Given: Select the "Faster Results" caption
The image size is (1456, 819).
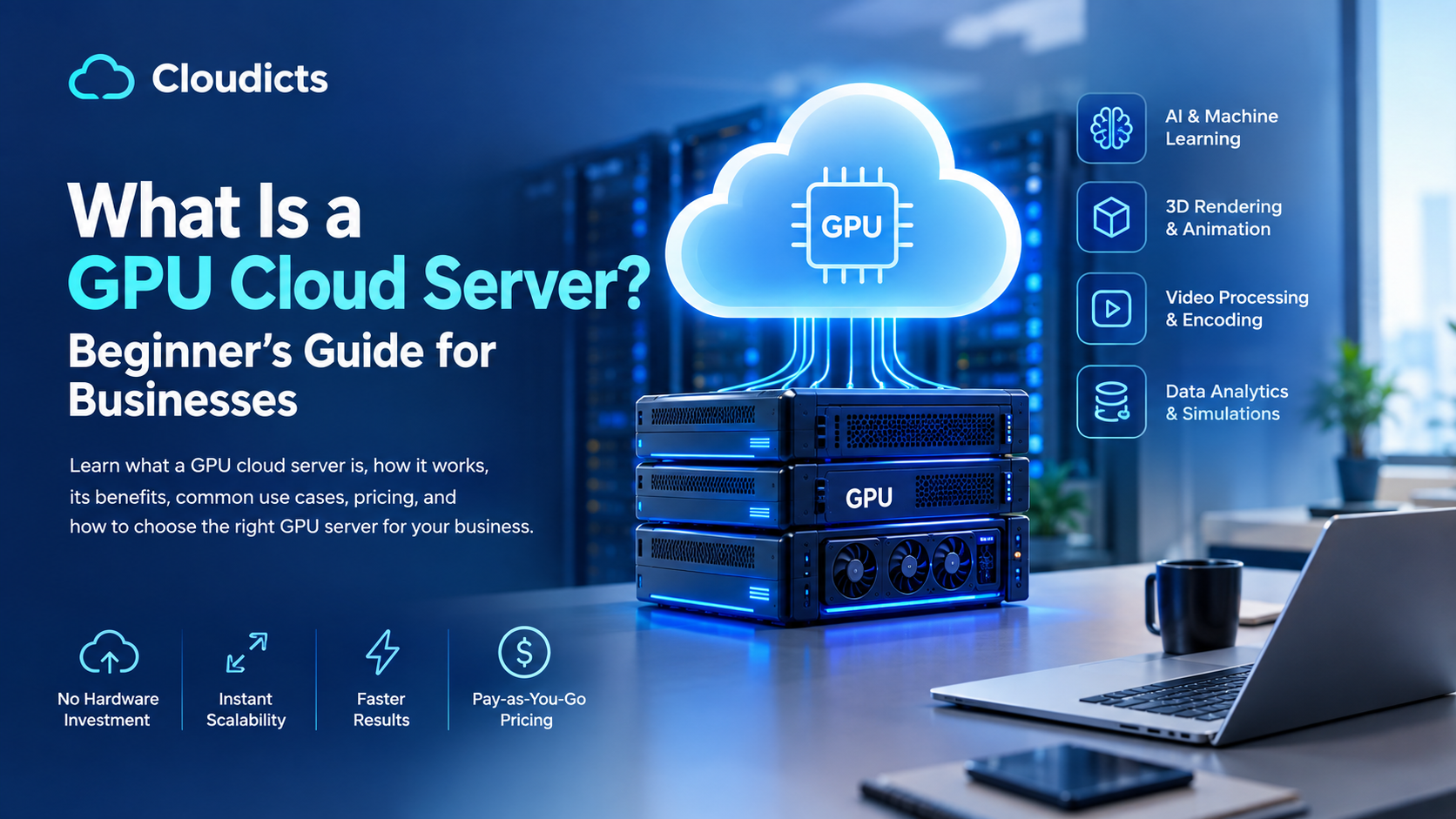Looking at the screenshot, I should tap(381, 709).
